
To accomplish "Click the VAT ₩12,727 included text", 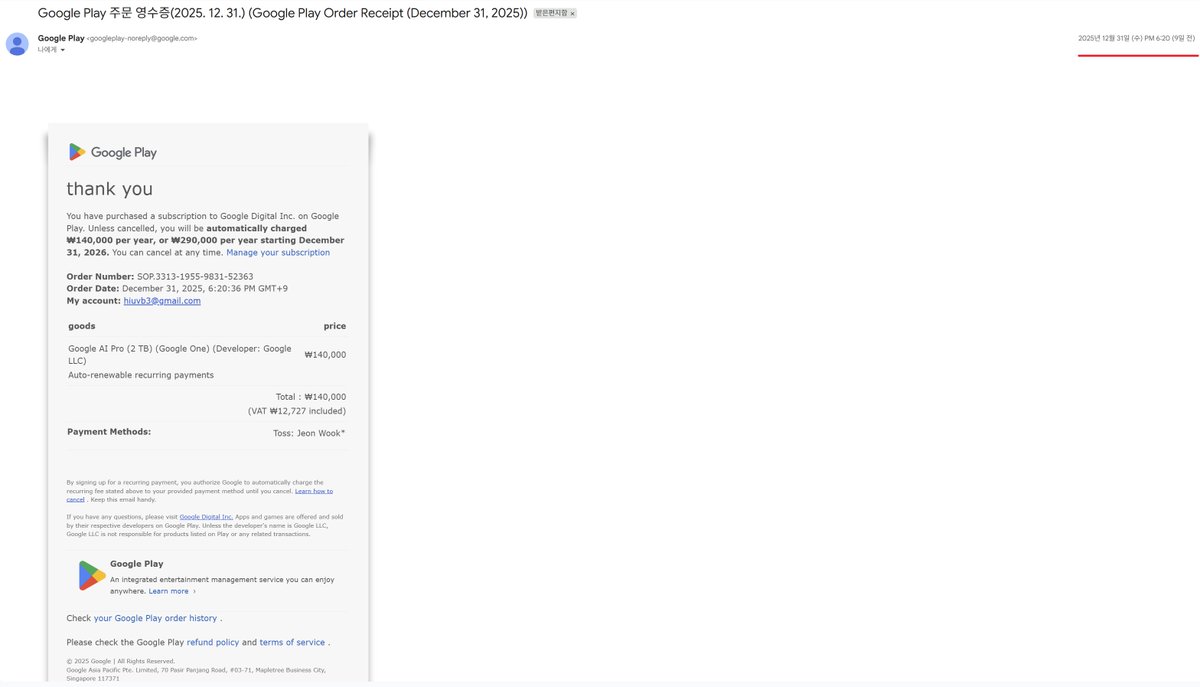I will click(x=297, y=411).
